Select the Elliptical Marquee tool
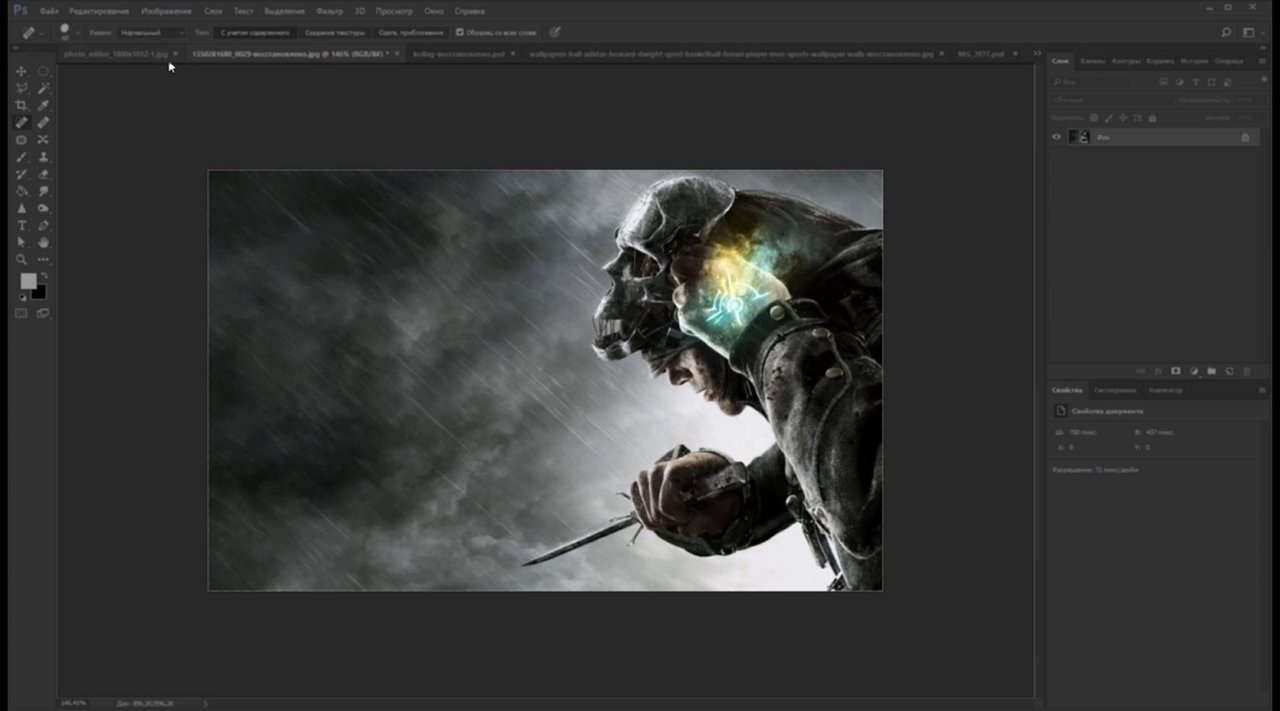1280x711 pixels. 43,71
